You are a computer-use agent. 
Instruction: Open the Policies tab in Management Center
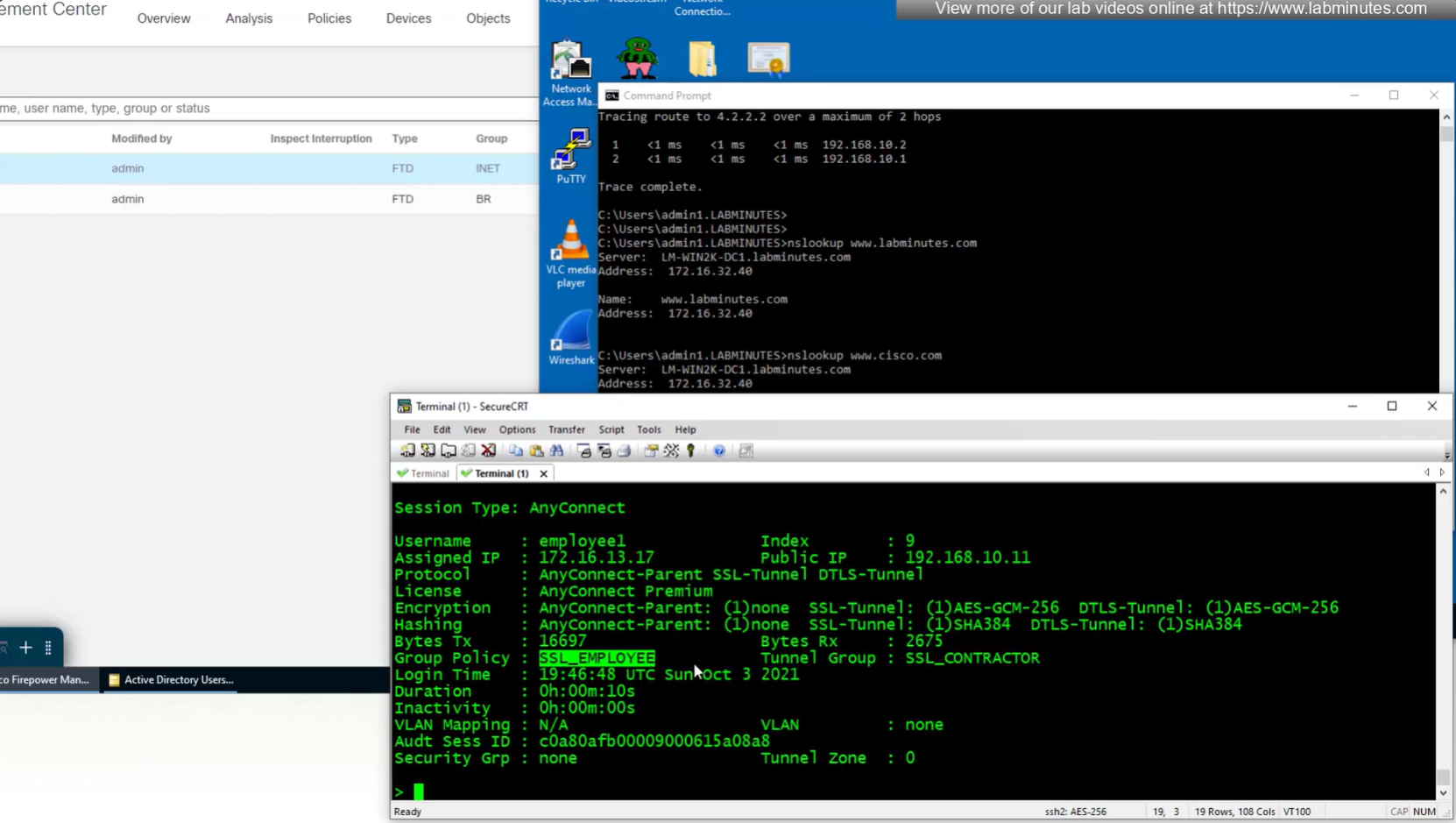tap(329, 18)
